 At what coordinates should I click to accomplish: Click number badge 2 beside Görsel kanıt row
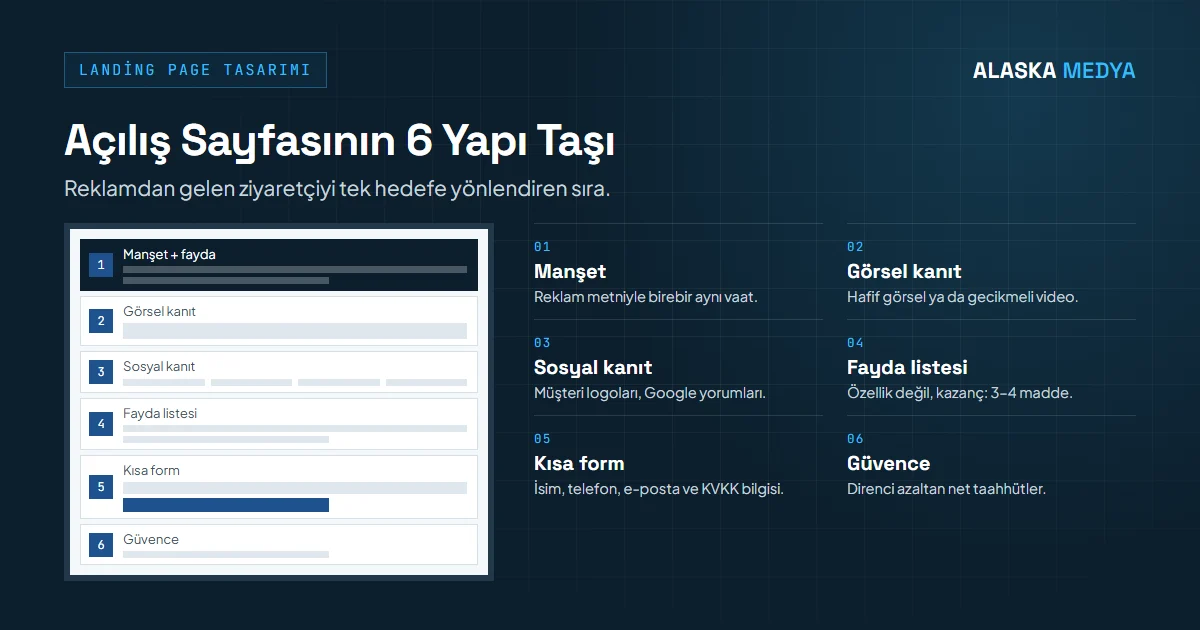coord(100,322)
